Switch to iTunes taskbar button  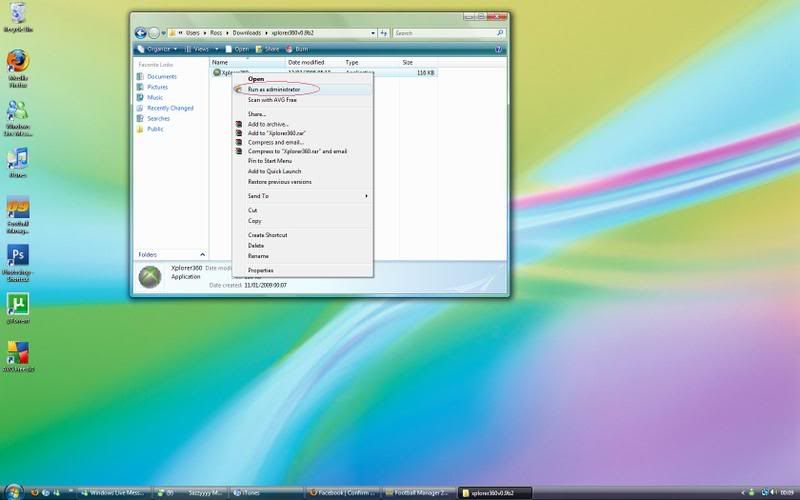(267, 493)
